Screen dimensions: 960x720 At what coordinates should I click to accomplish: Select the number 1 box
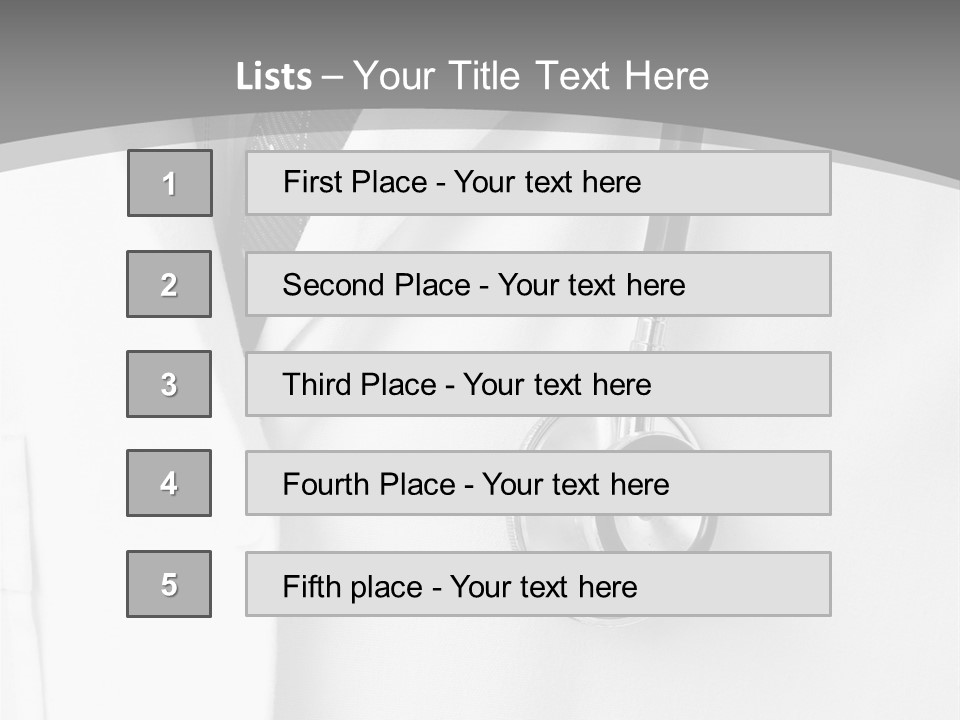point(169,183)
